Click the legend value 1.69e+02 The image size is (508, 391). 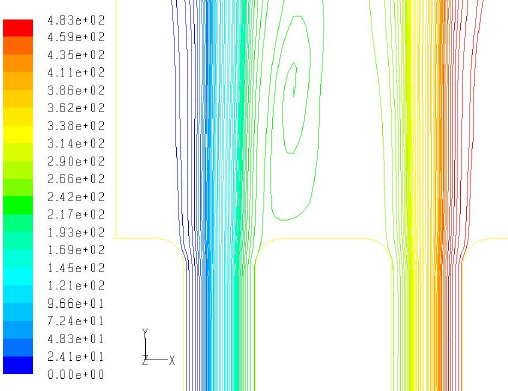coord(76,250)
